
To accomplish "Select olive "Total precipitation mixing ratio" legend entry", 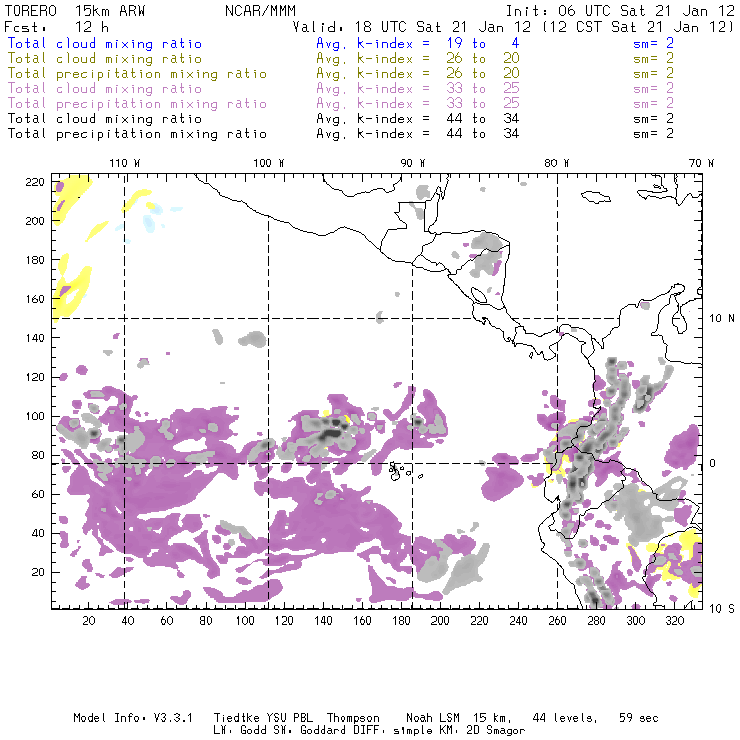I will [137, 74].
